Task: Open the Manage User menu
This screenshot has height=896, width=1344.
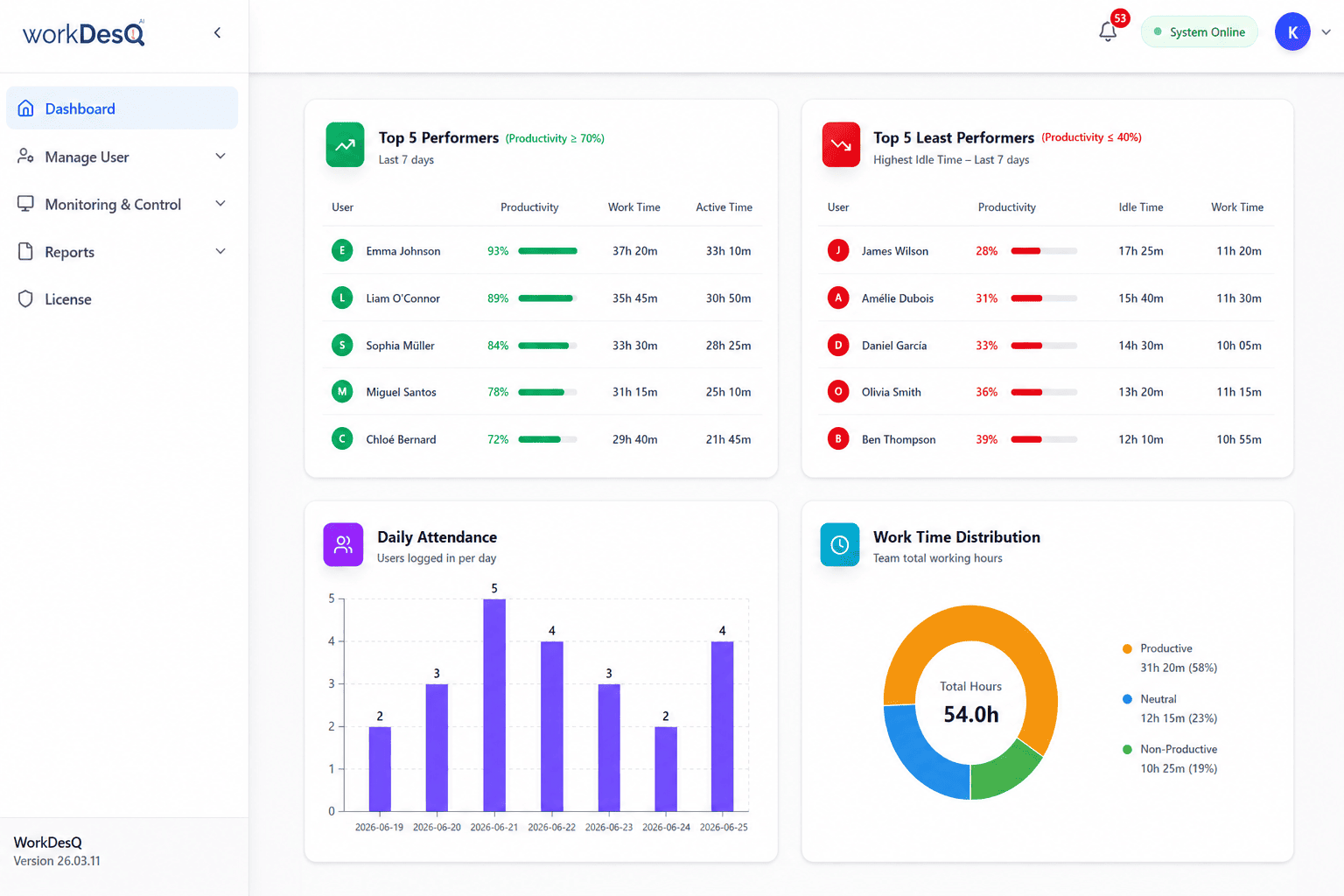Action: [122, 157]
